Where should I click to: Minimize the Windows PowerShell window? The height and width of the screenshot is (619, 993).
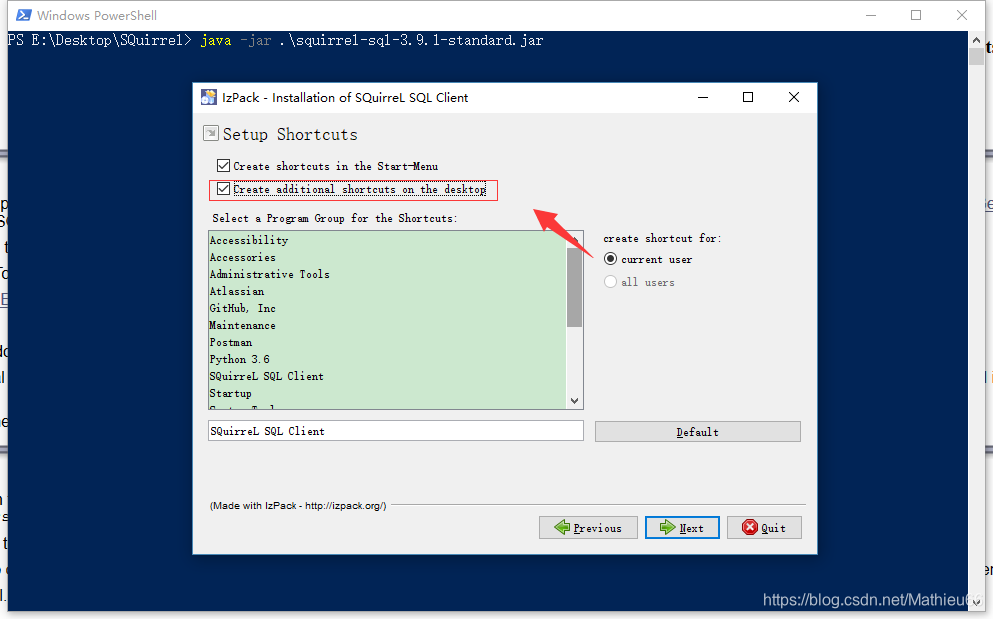click(871, 15)
